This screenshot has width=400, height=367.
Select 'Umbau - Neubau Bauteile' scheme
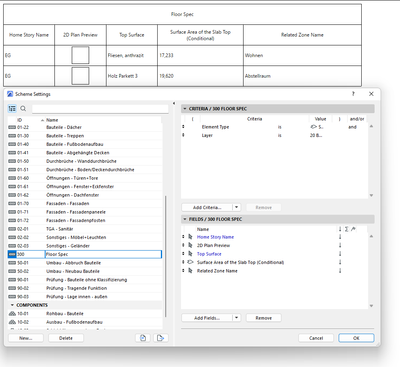tap(73, 271)
